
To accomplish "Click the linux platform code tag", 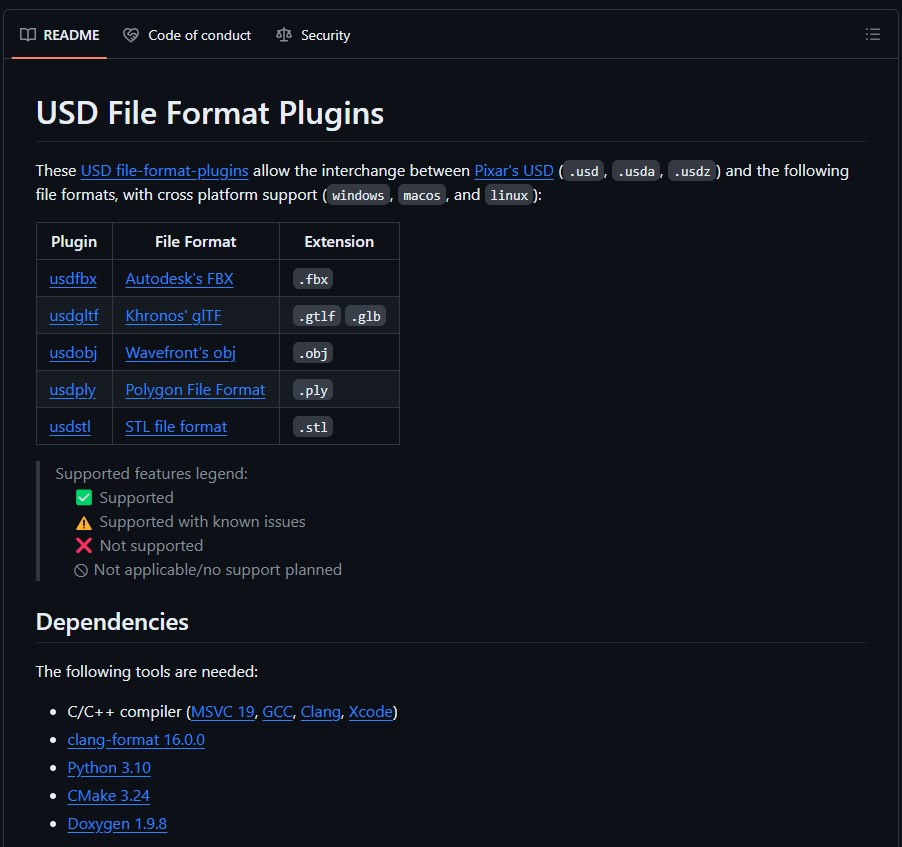I will (x=509, y=195).
